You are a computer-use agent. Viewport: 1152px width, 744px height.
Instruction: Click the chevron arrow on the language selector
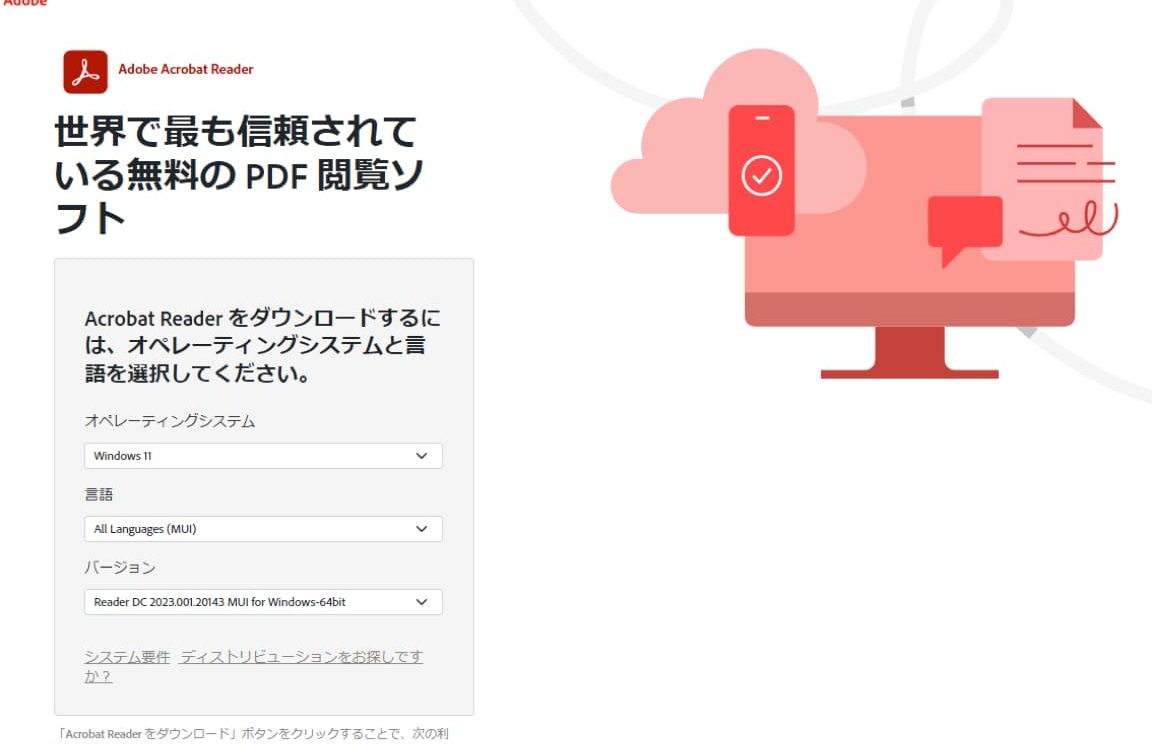421,529
